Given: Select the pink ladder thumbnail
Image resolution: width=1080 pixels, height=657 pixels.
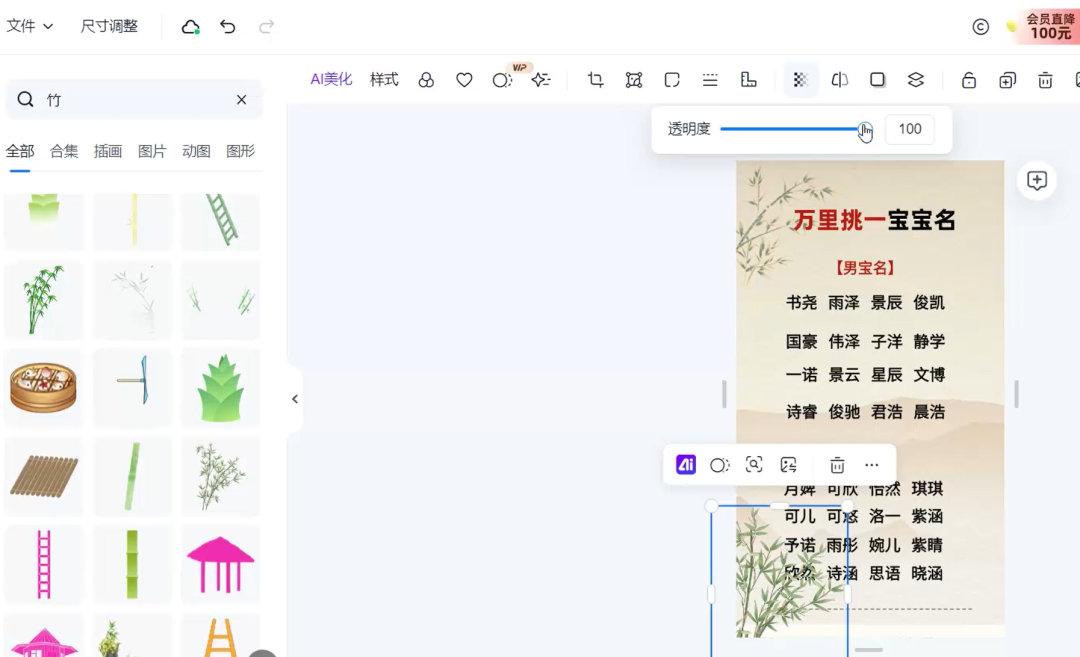Looking at the screenshot, I should tap(43, 563).
